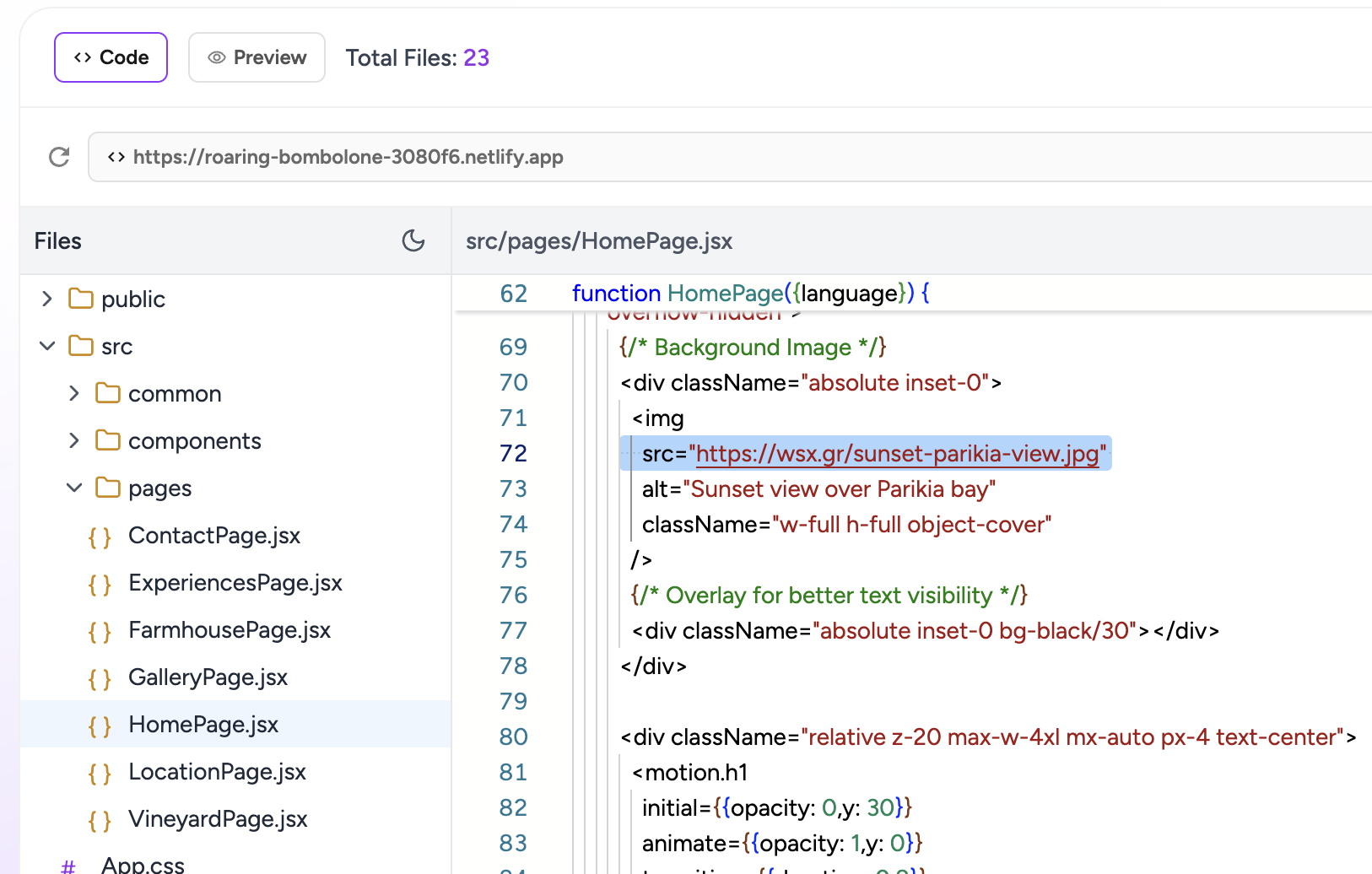Open ContactPage.jsx file
This screenshot has height=874, width=1372.
point(235,536)
